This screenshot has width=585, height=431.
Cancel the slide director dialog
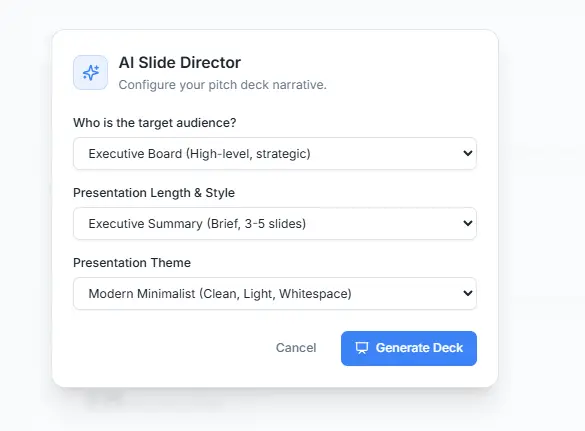296,348
